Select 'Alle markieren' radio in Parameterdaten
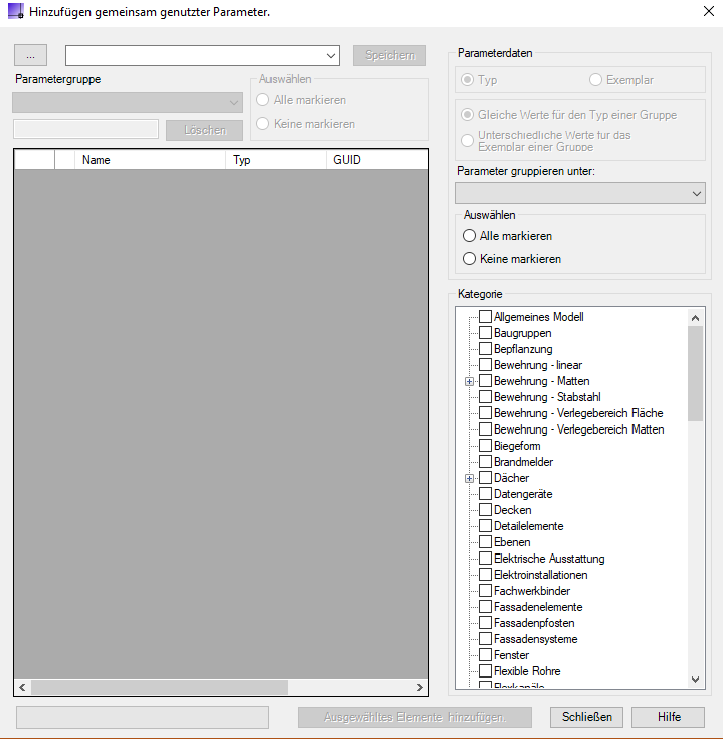This screenshot has height=739, width=723. point(469,236)
